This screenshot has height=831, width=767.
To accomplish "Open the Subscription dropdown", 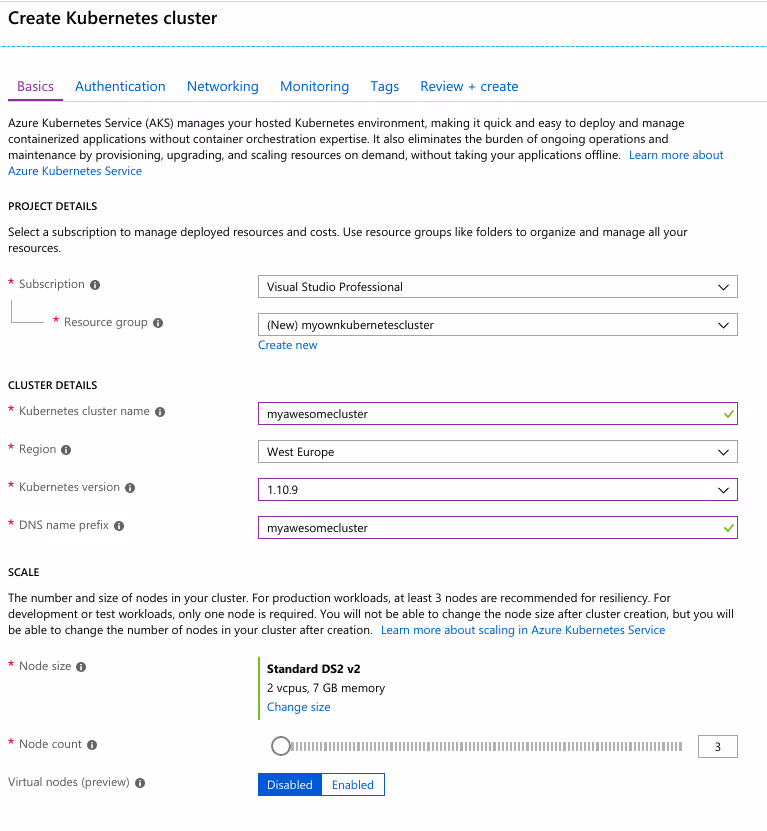I will point(497,287).
